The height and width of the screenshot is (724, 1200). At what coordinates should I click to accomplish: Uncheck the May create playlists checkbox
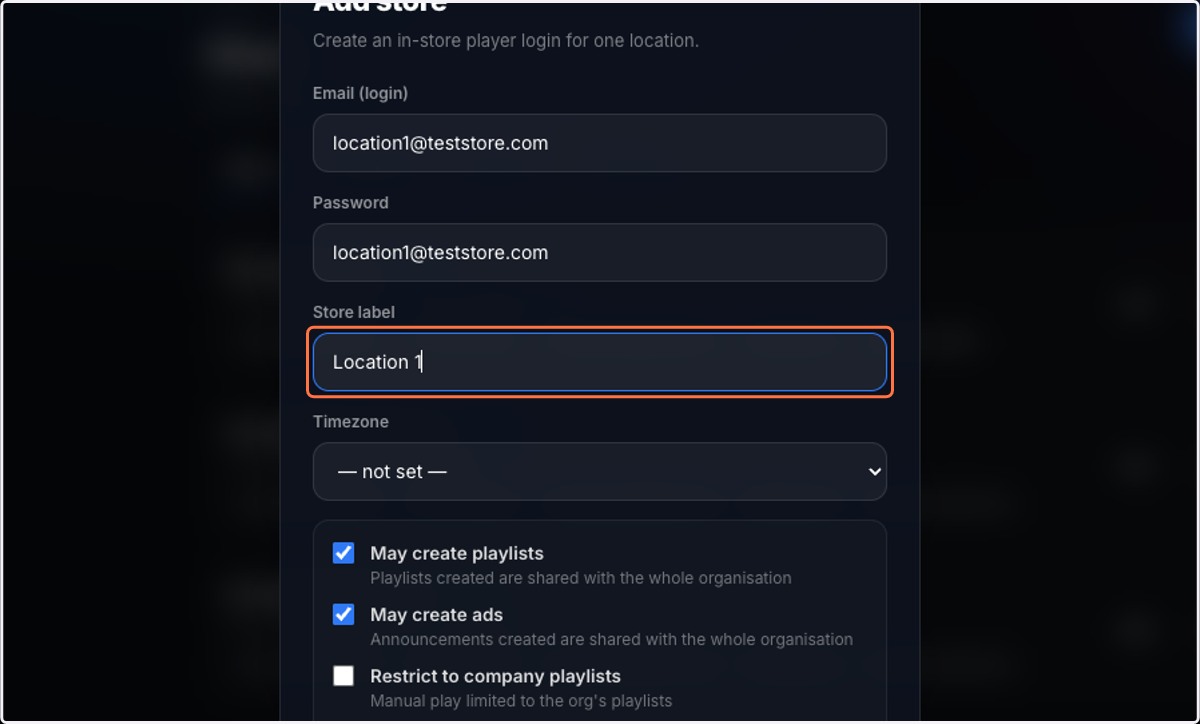(x=343, y=553)
